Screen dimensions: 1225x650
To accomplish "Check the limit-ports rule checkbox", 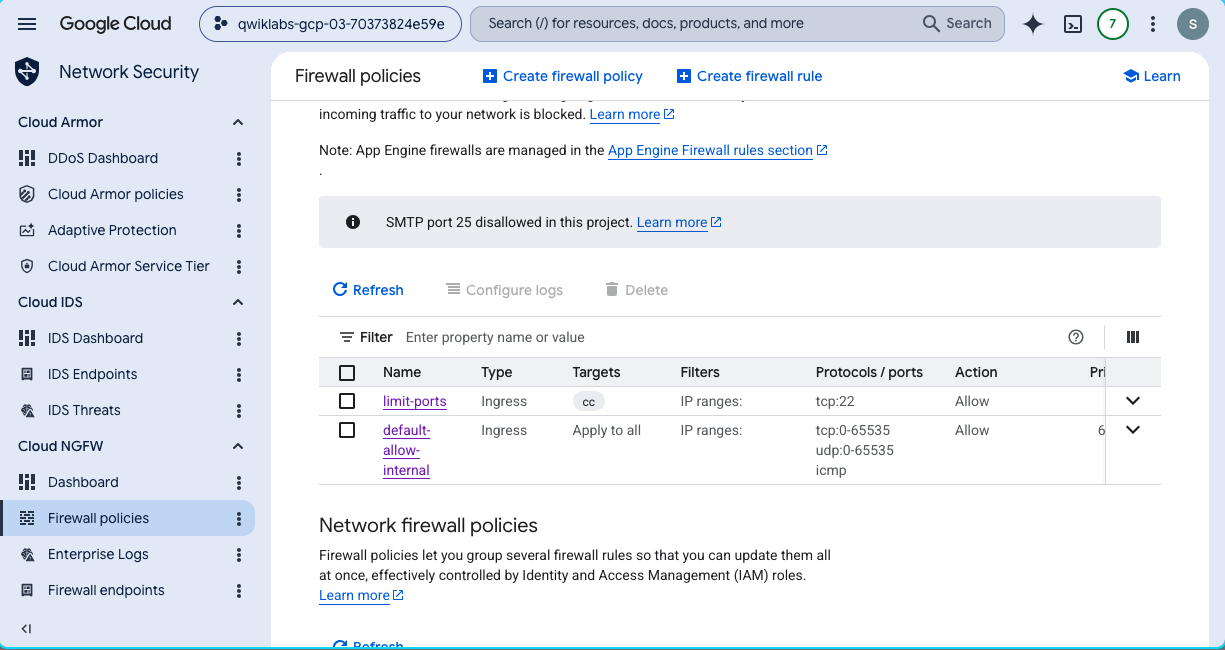I will [x=347, y=401].
